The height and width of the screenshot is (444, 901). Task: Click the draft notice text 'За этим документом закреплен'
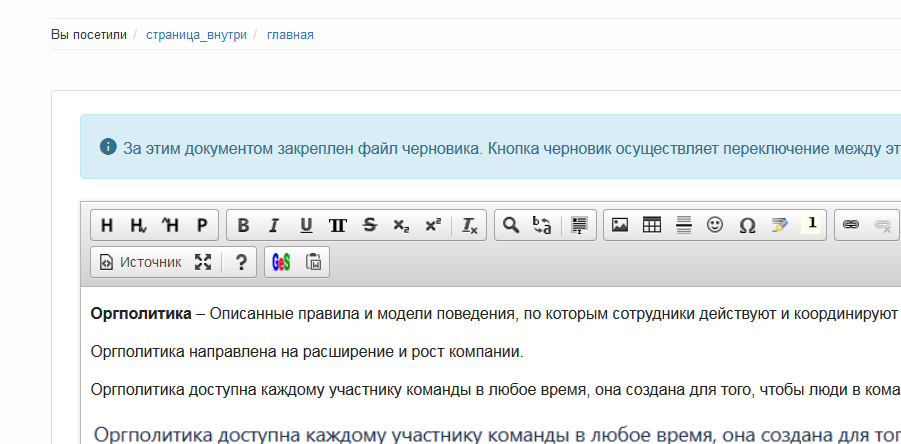(x=238, y=149)
